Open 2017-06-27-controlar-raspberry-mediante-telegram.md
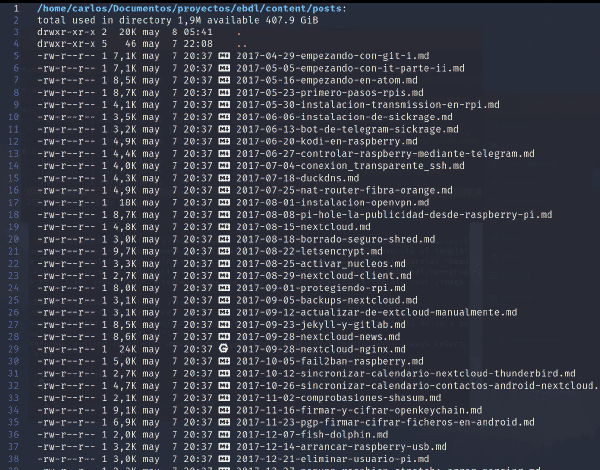The height and width of the screenshot is (470, 600). tap(385, 154)
